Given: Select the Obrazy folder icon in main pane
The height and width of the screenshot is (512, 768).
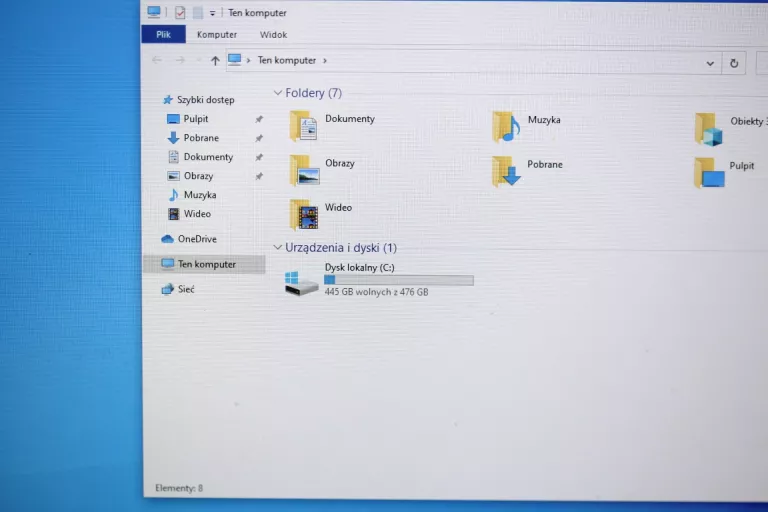Looking at the screenshot, I should point(304,170).
